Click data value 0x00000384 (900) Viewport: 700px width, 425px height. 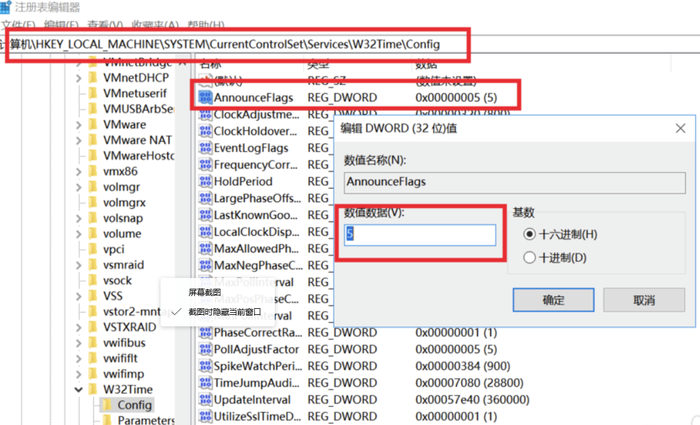coord(462,366)
